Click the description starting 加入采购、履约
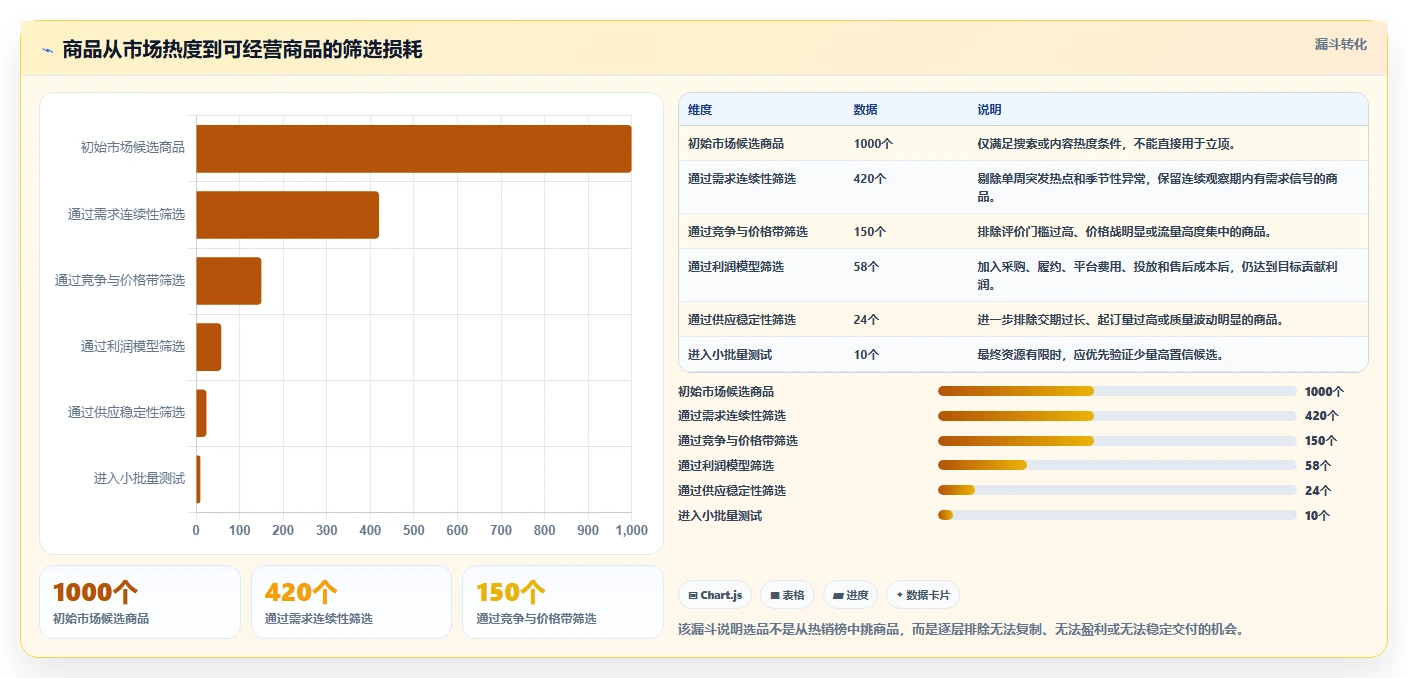The height and width of the screenshot is (678, 1408). [1158, 275]
